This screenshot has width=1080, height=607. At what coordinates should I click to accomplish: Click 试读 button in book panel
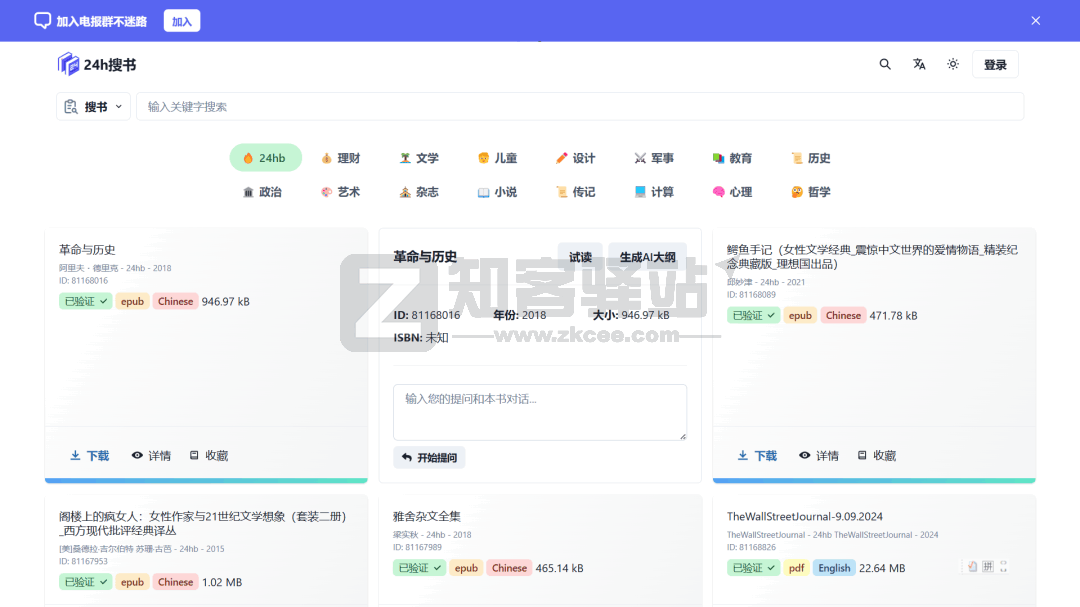[580, 257]
